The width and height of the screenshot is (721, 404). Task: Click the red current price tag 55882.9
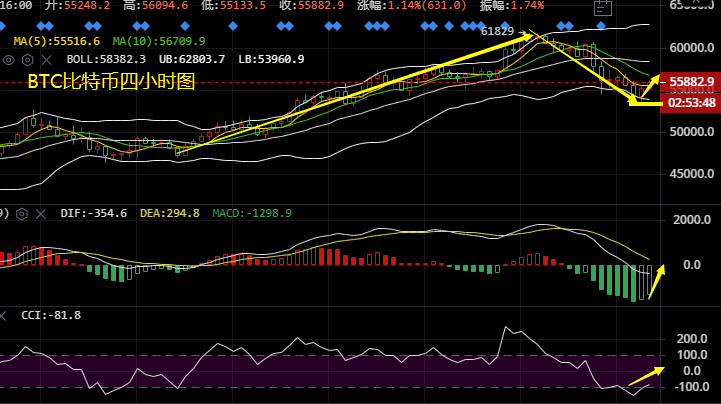(691, 81)
